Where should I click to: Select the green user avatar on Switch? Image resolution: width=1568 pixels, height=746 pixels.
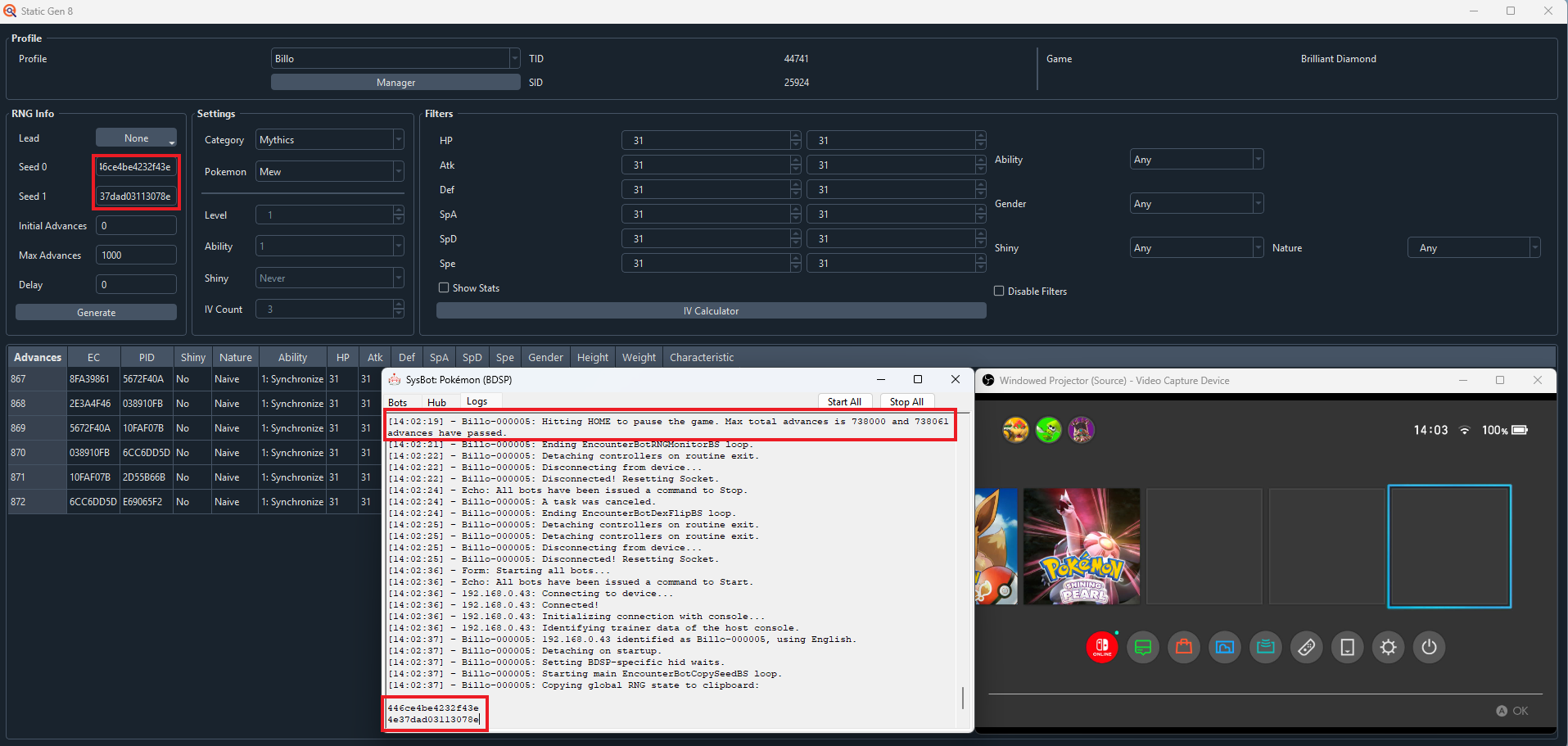[x=1049, y=430]
